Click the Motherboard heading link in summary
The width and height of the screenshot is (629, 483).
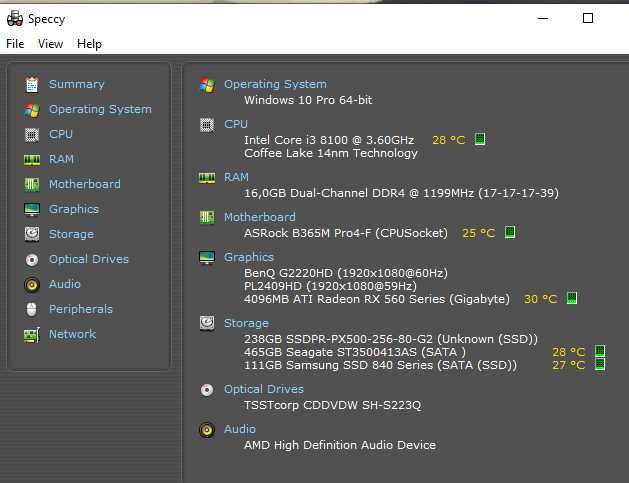pos(260,217)
